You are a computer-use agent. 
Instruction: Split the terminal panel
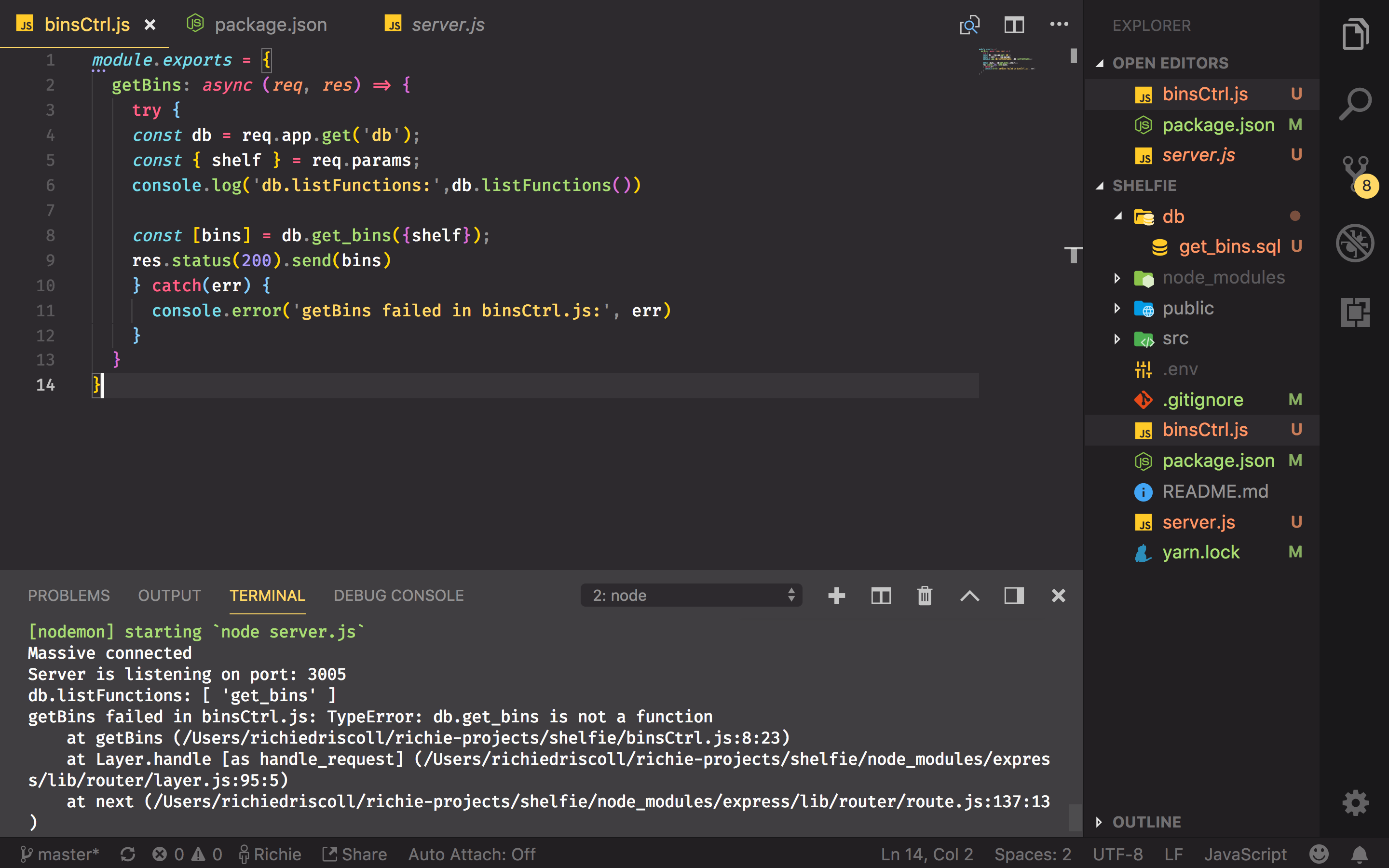[881, 596]
